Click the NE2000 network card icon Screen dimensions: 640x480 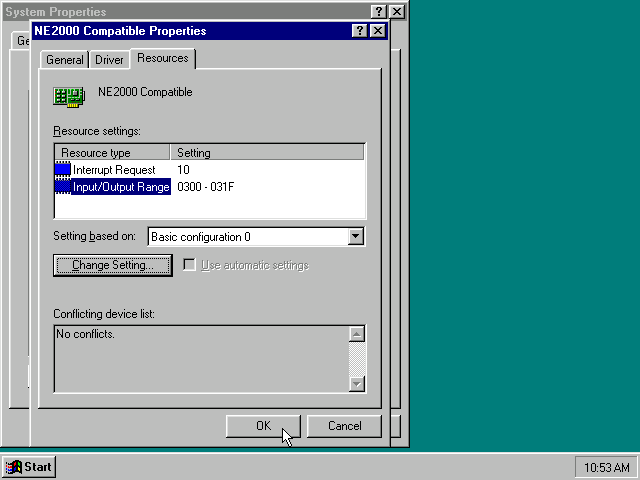(69, 97)
